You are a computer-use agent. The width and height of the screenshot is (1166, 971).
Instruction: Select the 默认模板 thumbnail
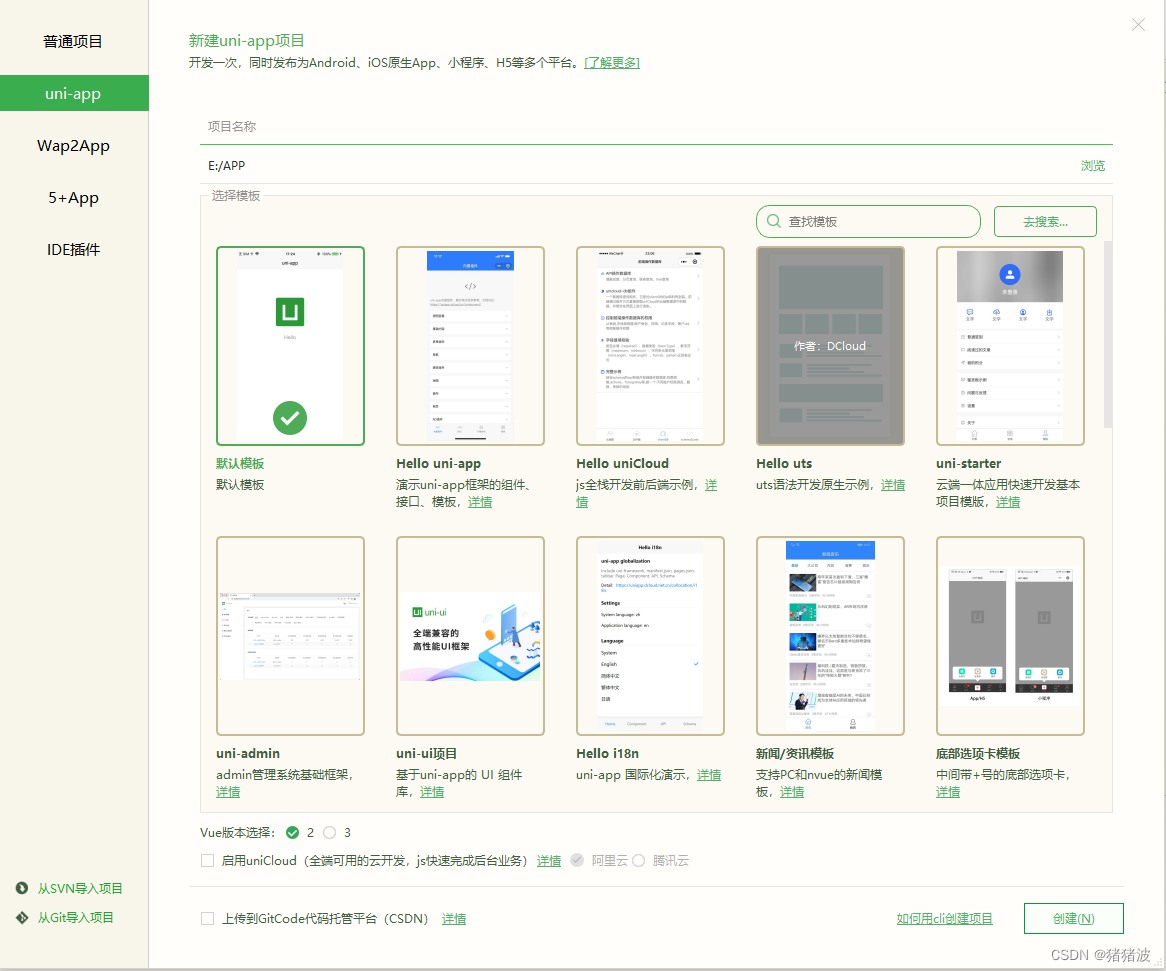click(x=290, y=346)
